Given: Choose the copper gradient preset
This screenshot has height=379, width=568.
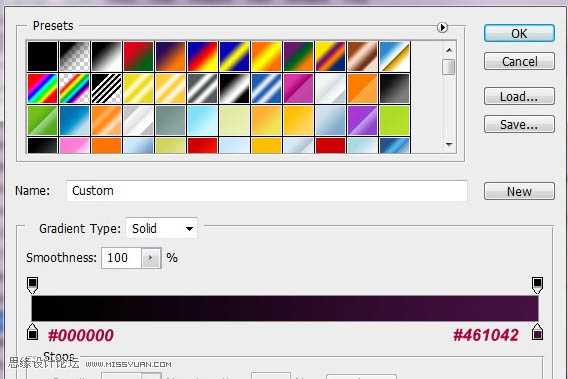Looking at the screenshot, I should pos(362,56).
